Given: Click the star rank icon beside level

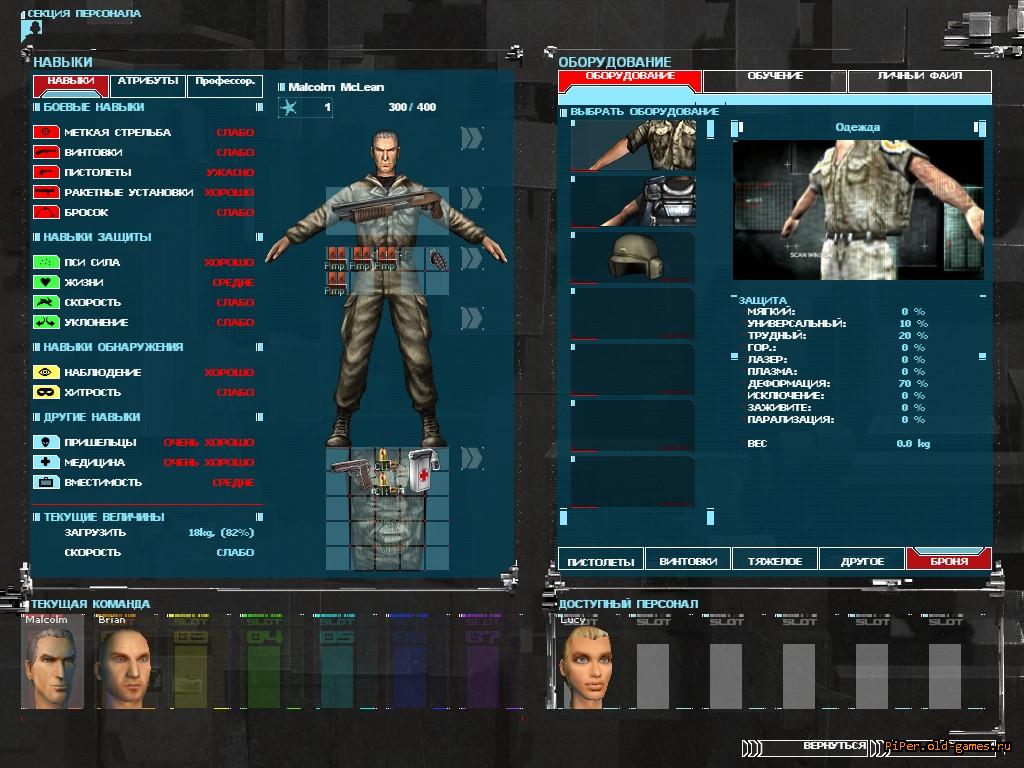Looking at the screenshot, I should pyautogui.click(x=290, y=107).
